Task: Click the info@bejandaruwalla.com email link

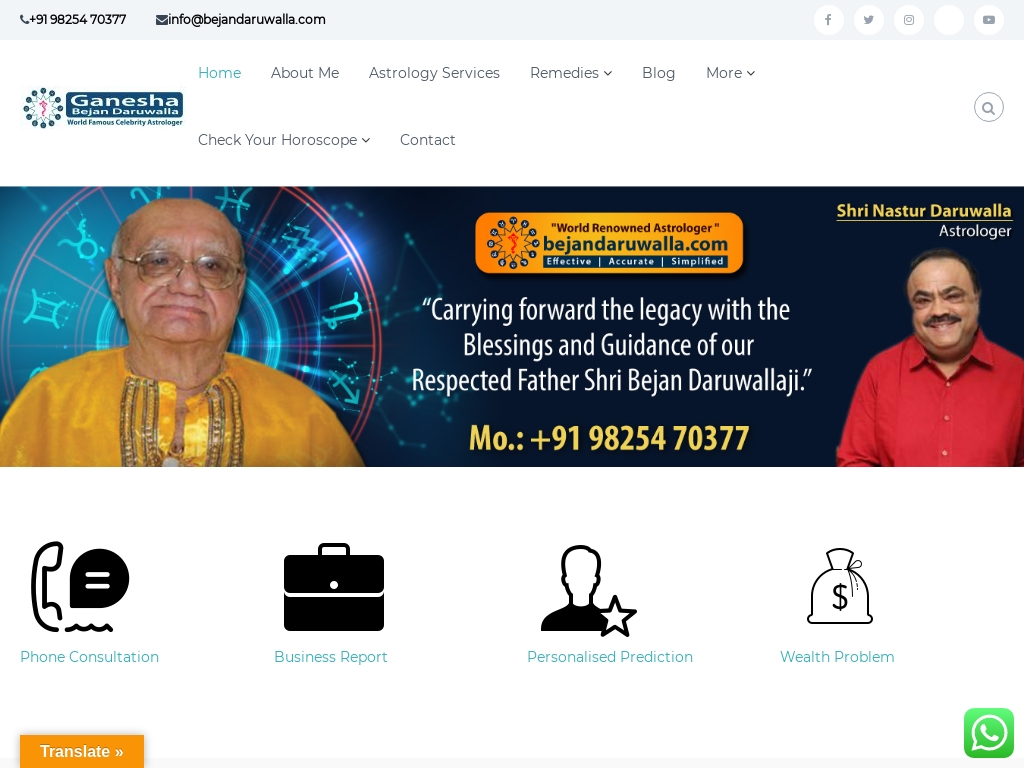Action: coord(240,20)
